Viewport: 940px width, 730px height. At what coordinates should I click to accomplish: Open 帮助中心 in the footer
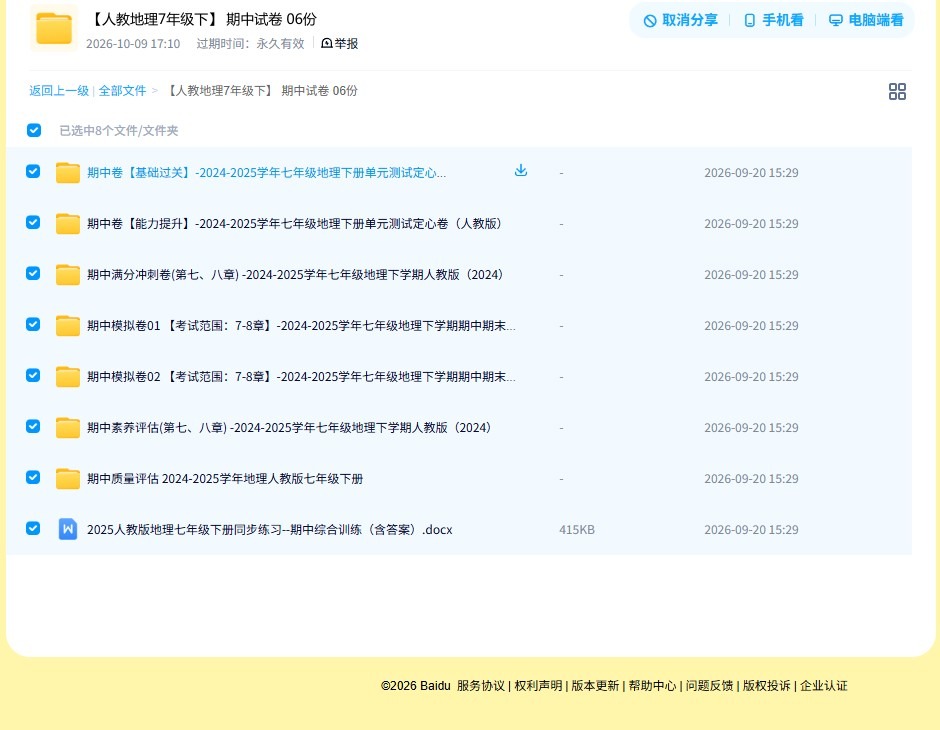tap(652, 686)
